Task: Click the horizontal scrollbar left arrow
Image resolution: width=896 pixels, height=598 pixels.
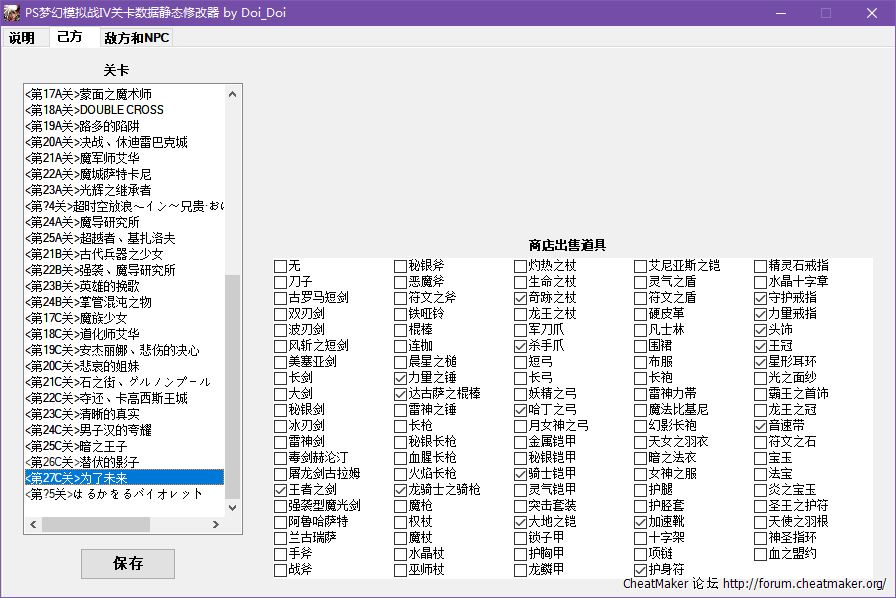Action: click(x=32, y=524)
